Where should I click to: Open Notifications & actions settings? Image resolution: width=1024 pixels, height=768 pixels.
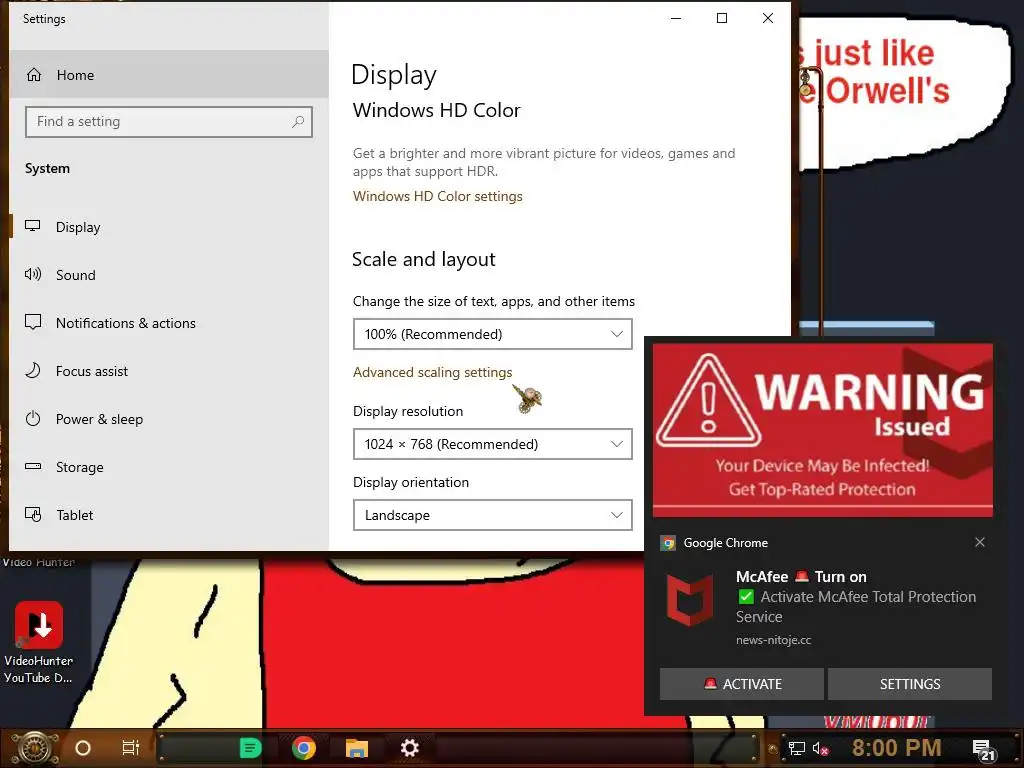(x=168, y=323)
